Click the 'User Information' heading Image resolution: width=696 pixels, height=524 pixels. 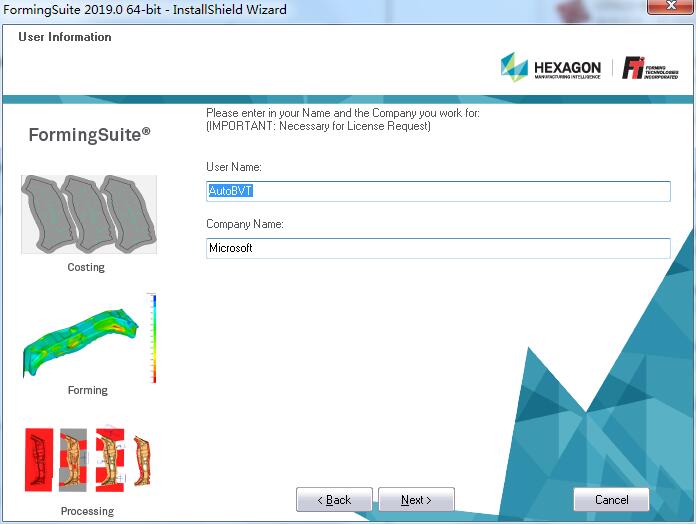pos(65,37)
